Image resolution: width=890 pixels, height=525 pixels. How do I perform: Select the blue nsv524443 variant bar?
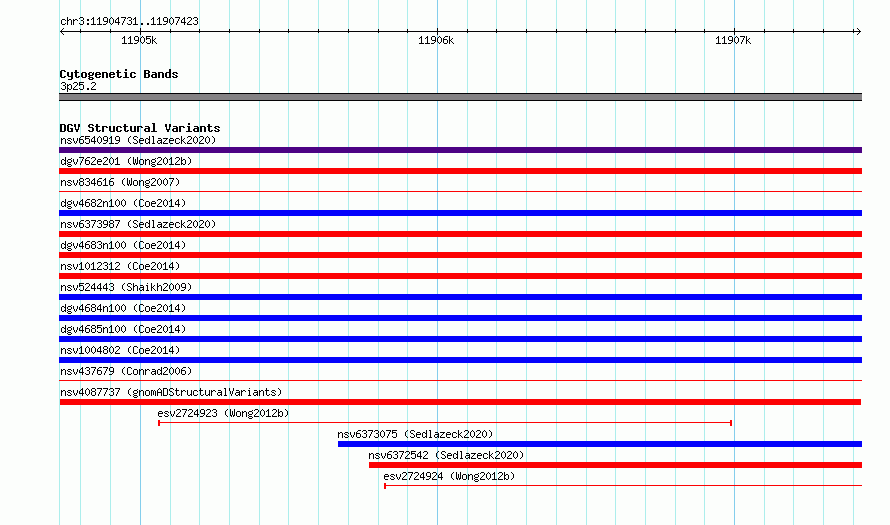(460, 297)
